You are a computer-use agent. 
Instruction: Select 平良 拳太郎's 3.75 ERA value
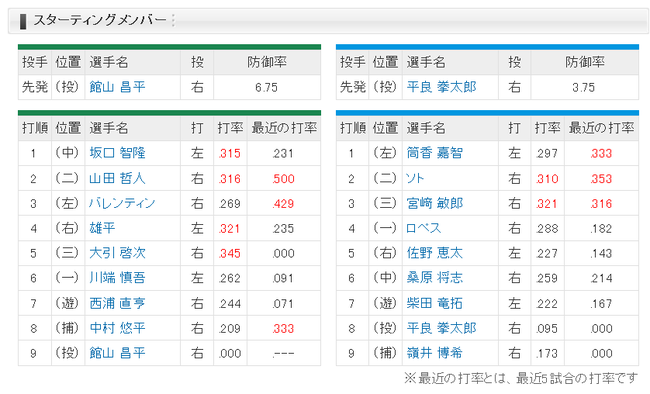tap(584, 88)
